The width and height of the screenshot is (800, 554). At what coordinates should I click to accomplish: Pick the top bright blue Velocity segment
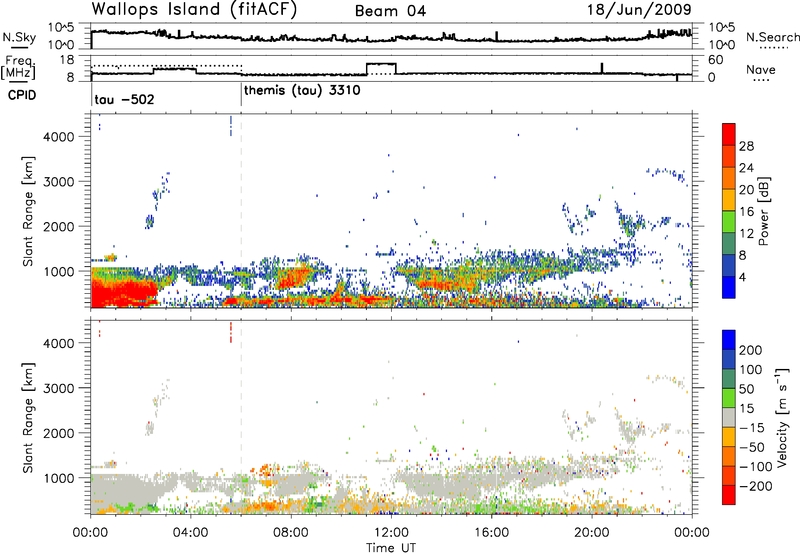[729, 339]
